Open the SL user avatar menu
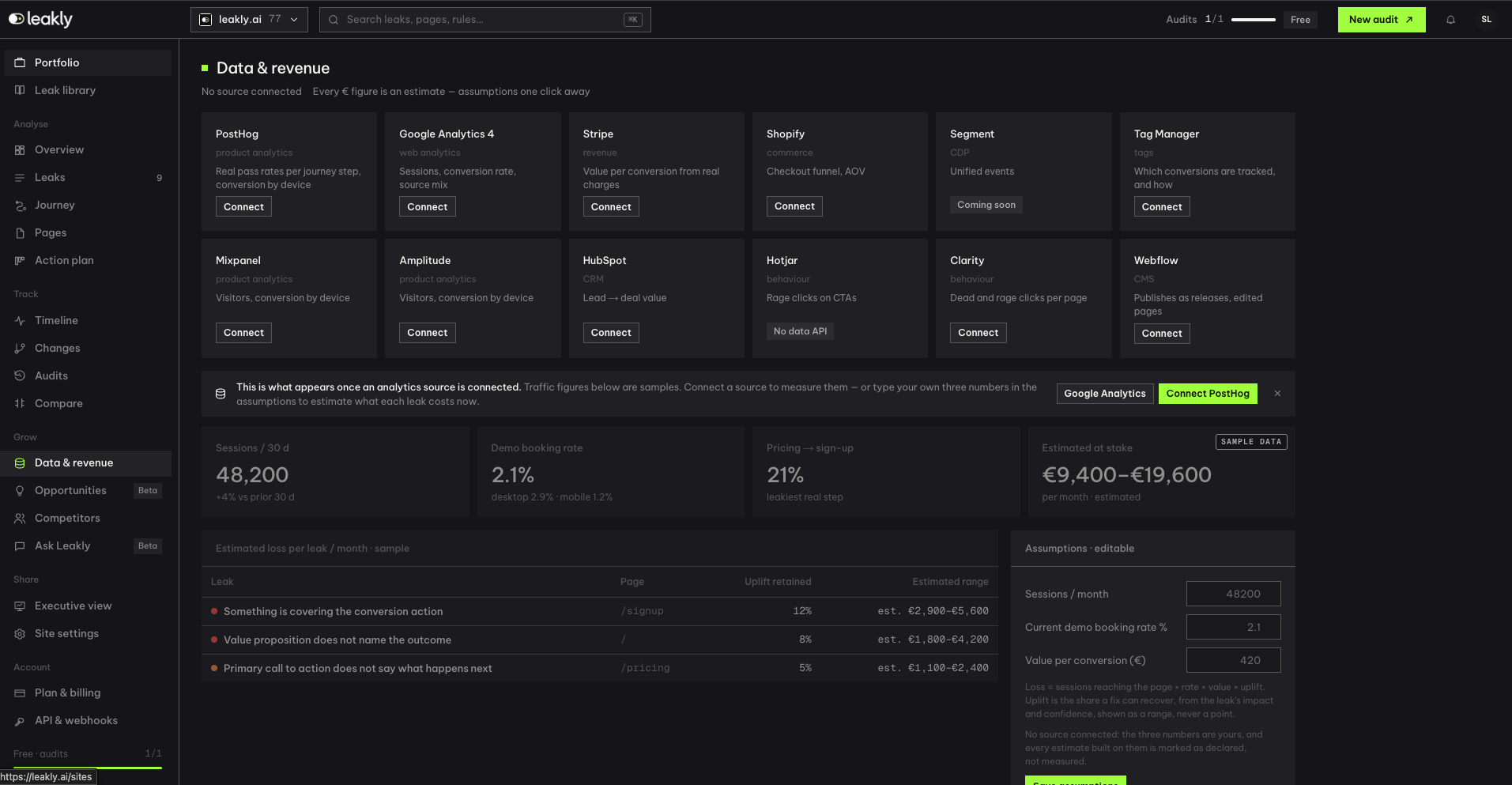 point(1486,20)
